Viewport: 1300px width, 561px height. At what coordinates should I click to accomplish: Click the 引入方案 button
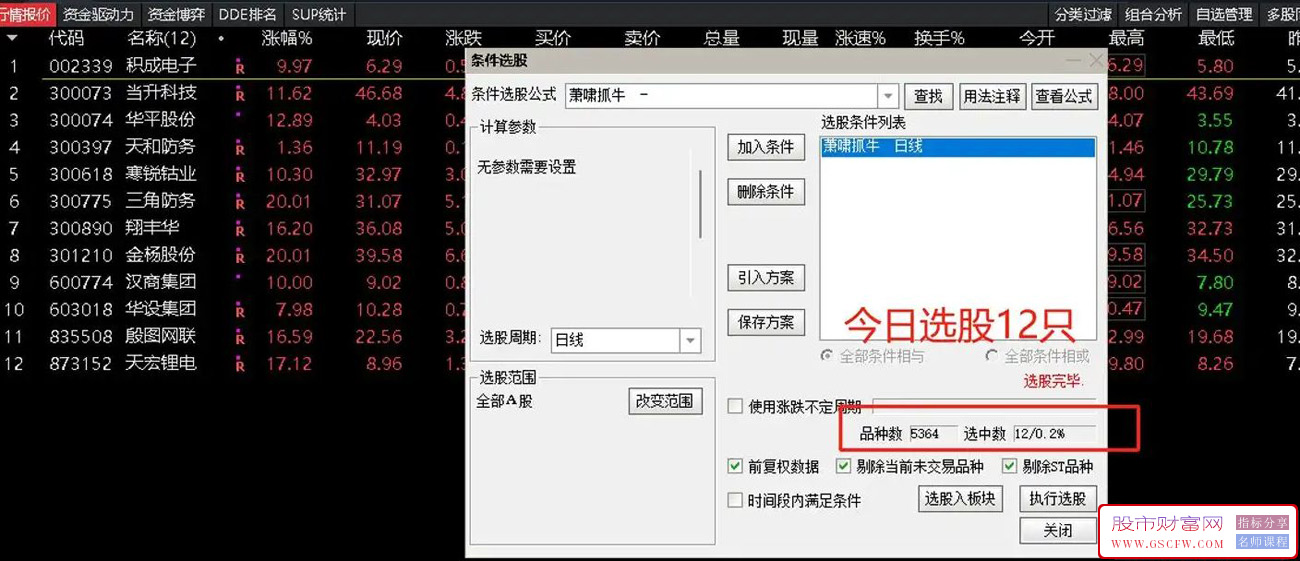click(766, 278)
